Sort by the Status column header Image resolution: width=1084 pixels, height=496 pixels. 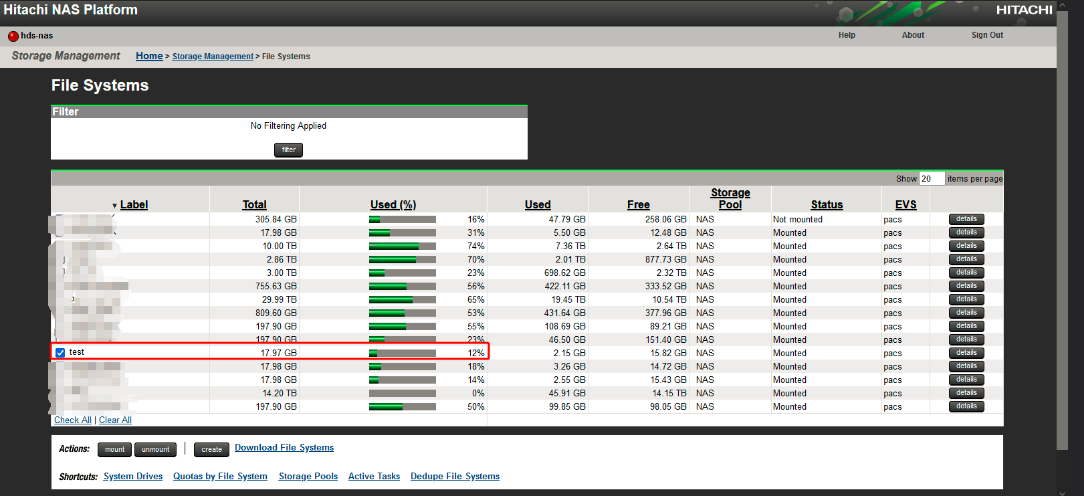point(827,204)
